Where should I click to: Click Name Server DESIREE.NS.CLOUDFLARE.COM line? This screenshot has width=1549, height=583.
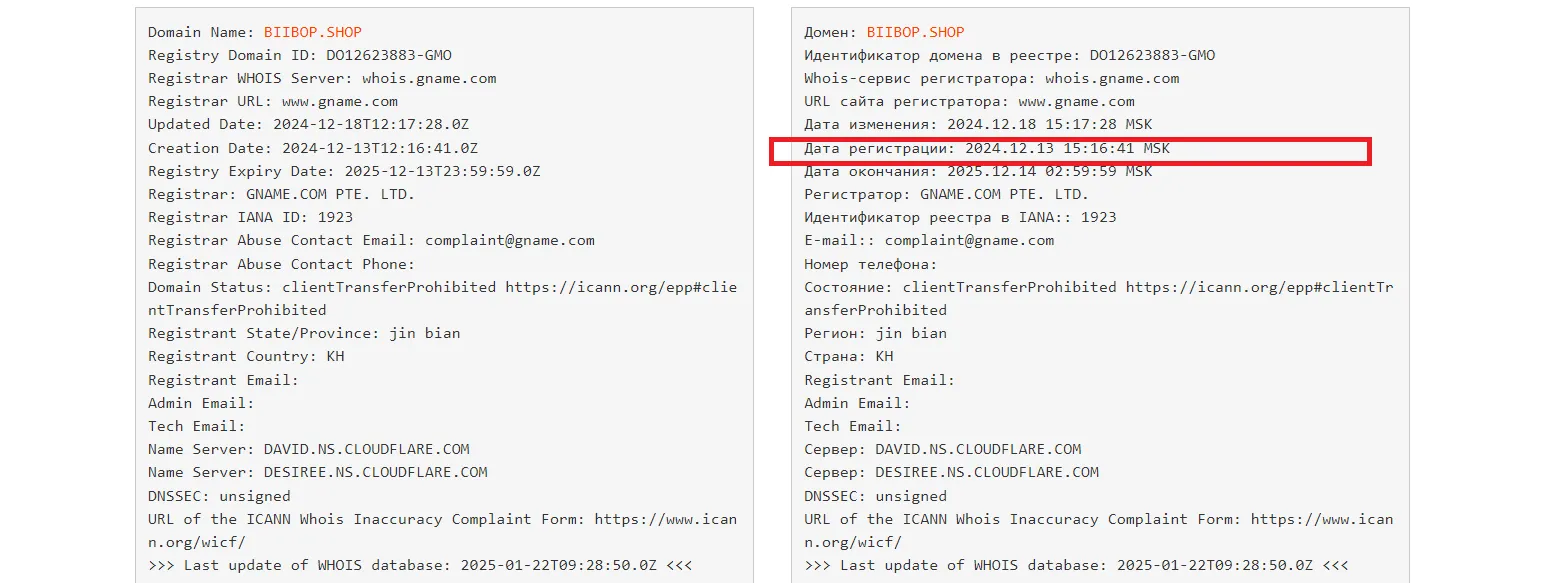(x=318, y=472)
